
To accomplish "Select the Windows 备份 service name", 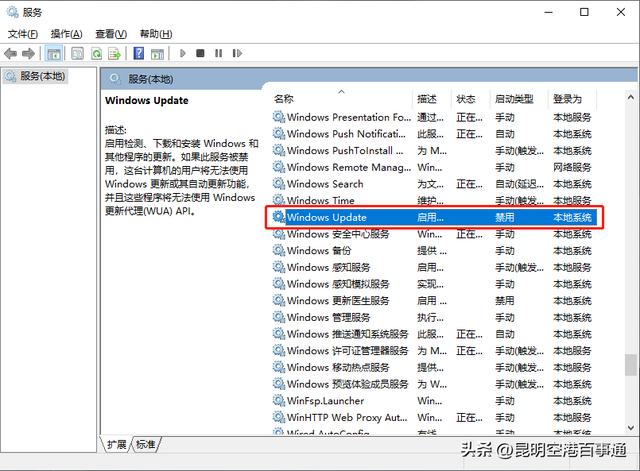I will tap(319, 251).
